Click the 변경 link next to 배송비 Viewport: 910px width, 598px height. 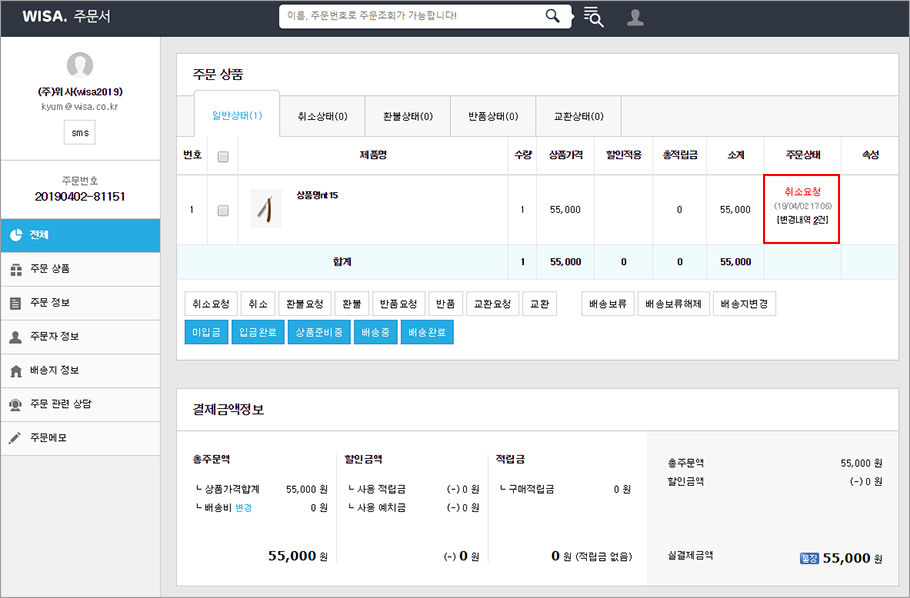pyautogui.click(x=243, y=508)
